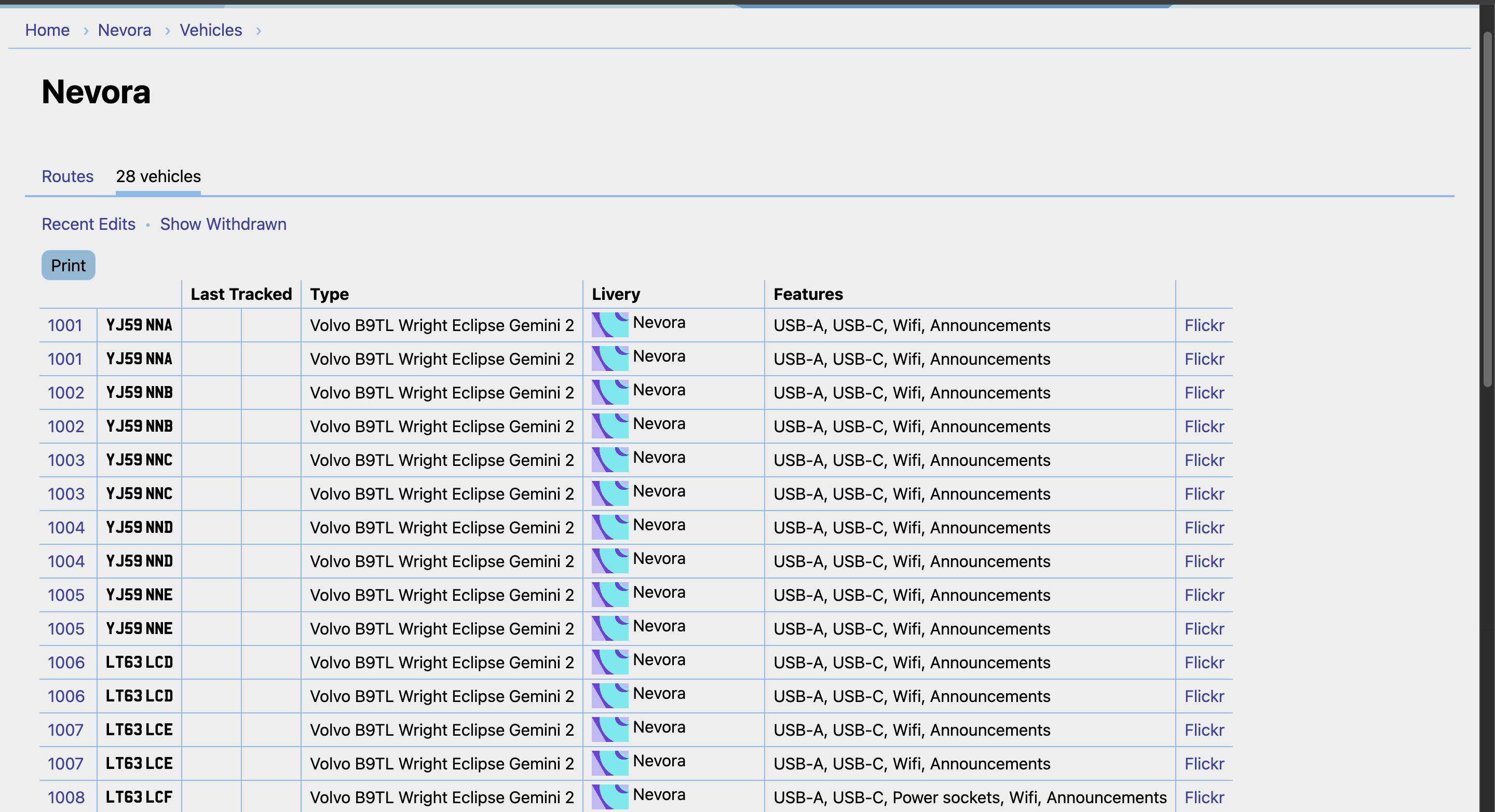1495x812 pixels.
Task: Open Flickr link in the first YJ59 NNC row
Action: point(1204,460)
